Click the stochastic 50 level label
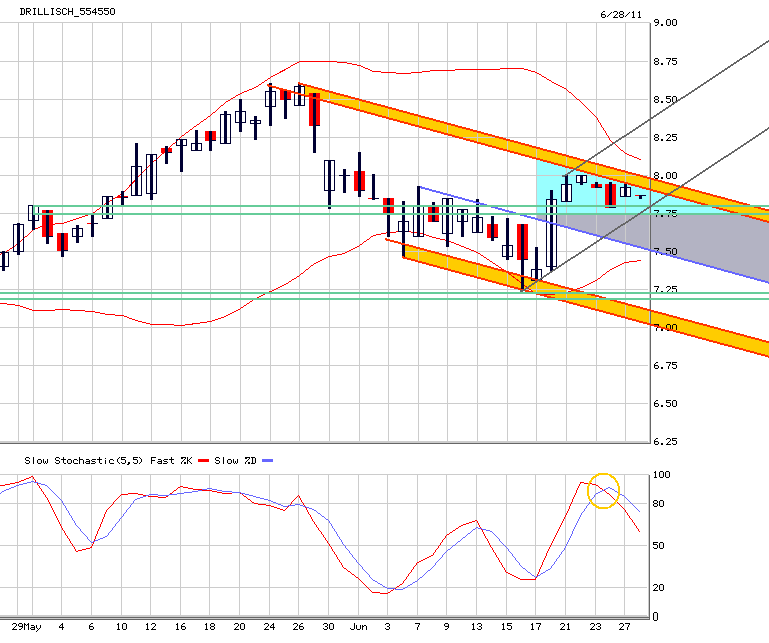The width and height of the screenshot is (769, 643). click(x=659, y=546)
